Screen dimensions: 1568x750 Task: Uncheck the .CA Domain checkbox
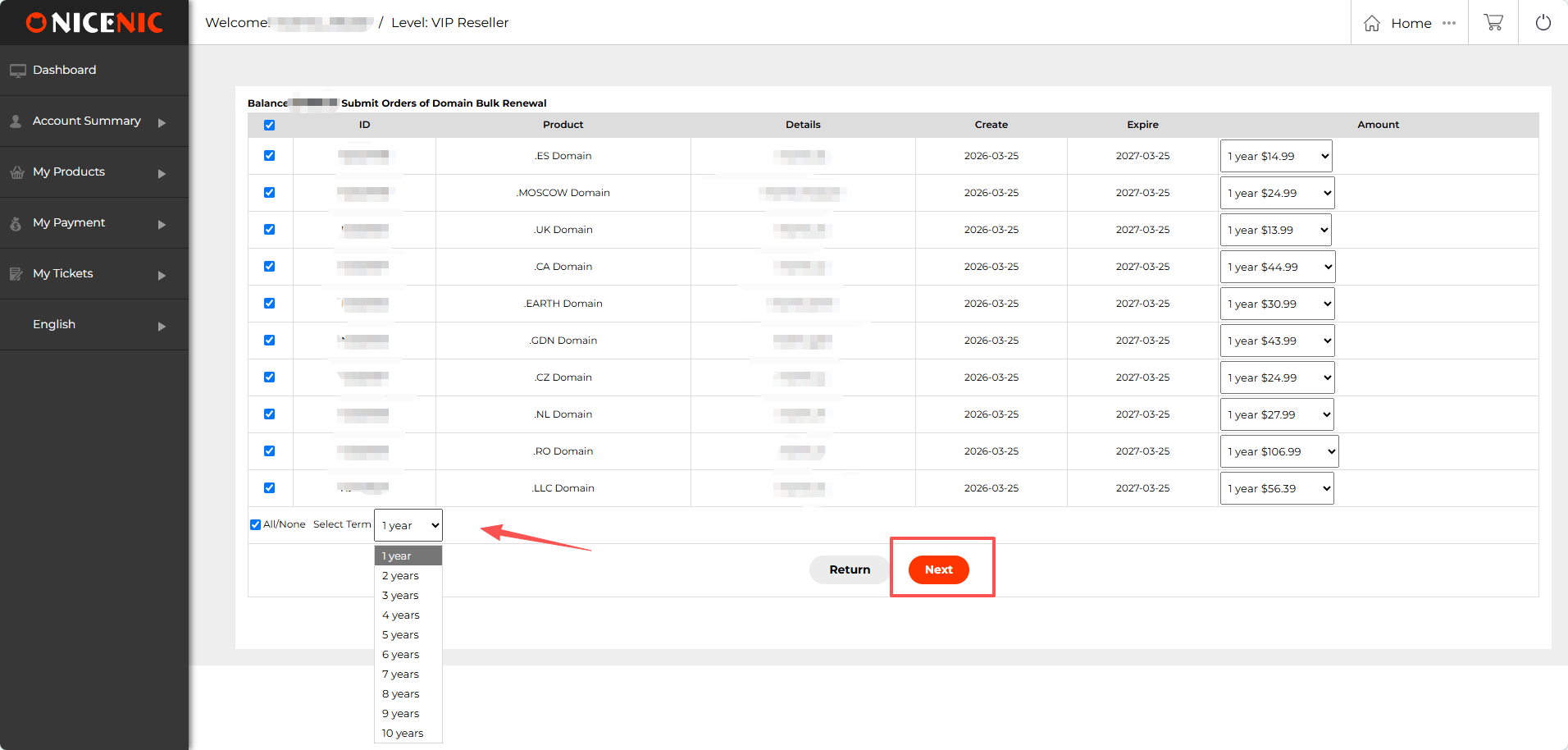click(x=269, y=267)
